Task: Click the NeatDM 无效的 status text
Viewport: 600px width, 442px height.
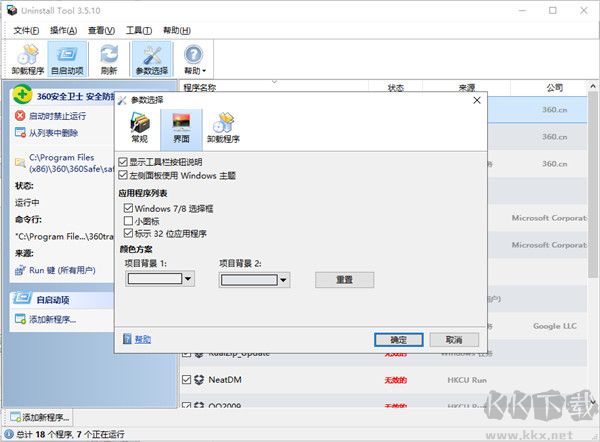Action: click(x=396, y=380)
